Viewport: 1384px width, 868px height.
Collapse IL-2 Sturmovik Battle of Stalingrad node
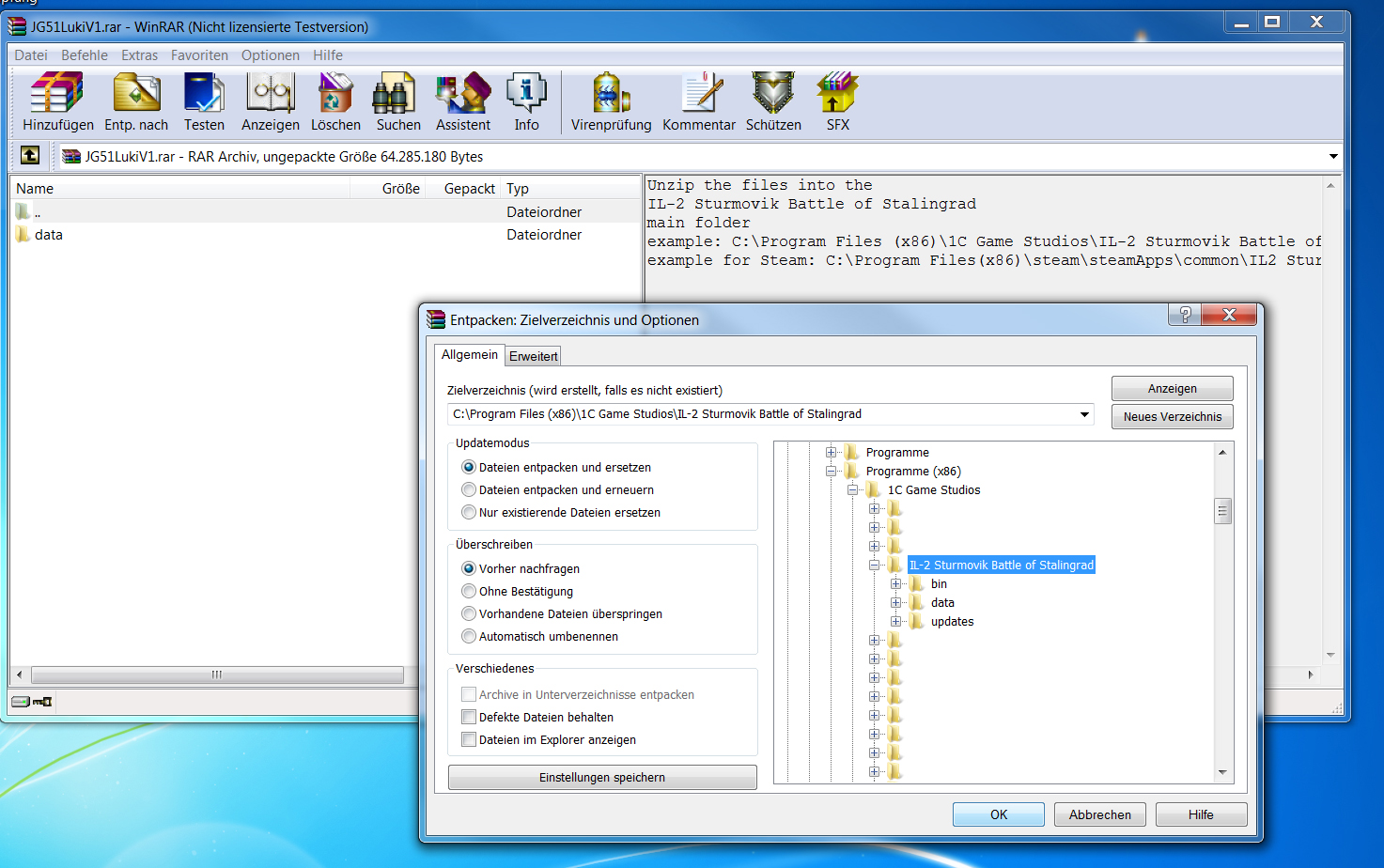point(874,565)
